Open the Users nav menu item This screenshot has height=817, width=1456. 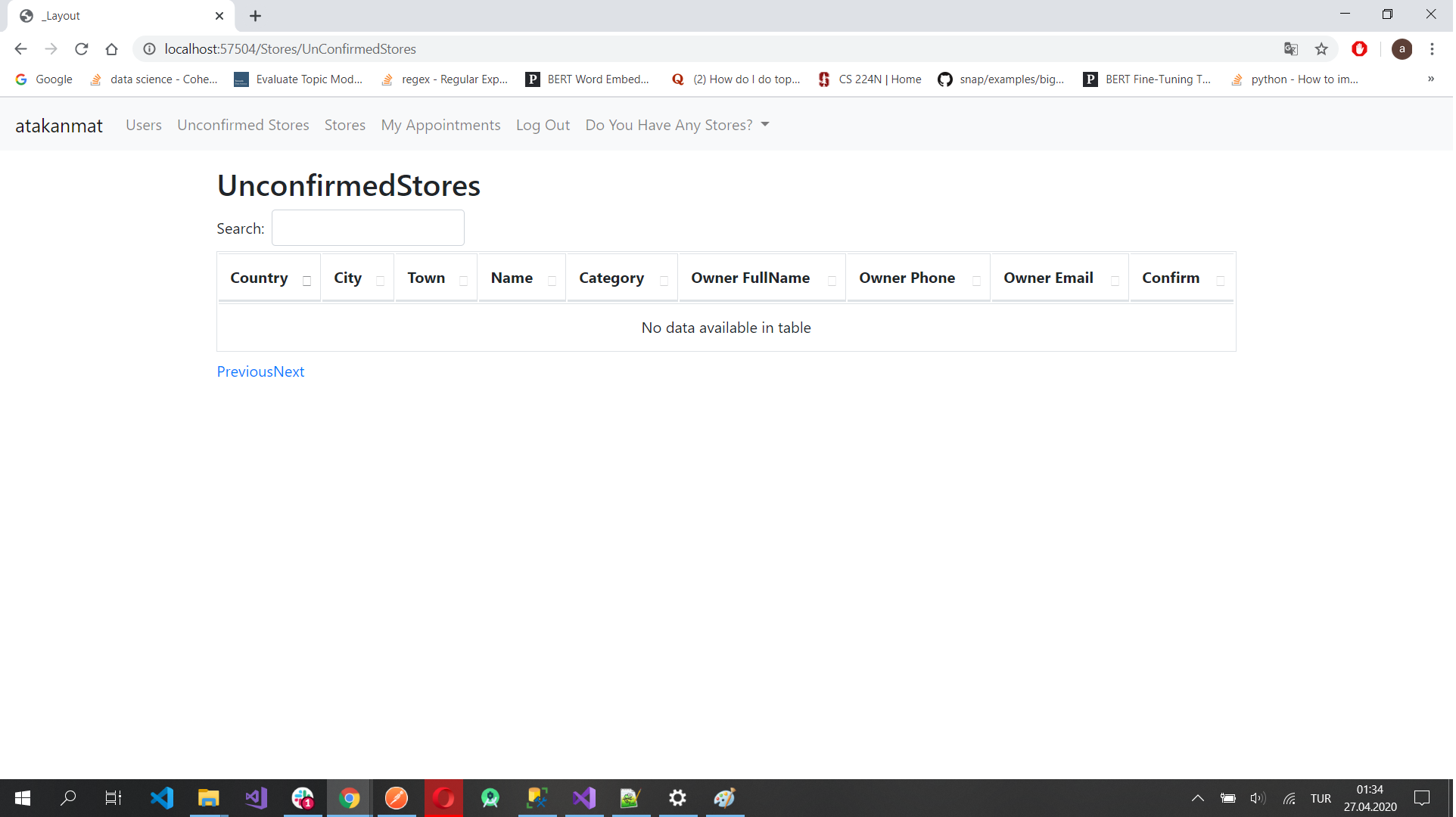[x=144, y=126]
